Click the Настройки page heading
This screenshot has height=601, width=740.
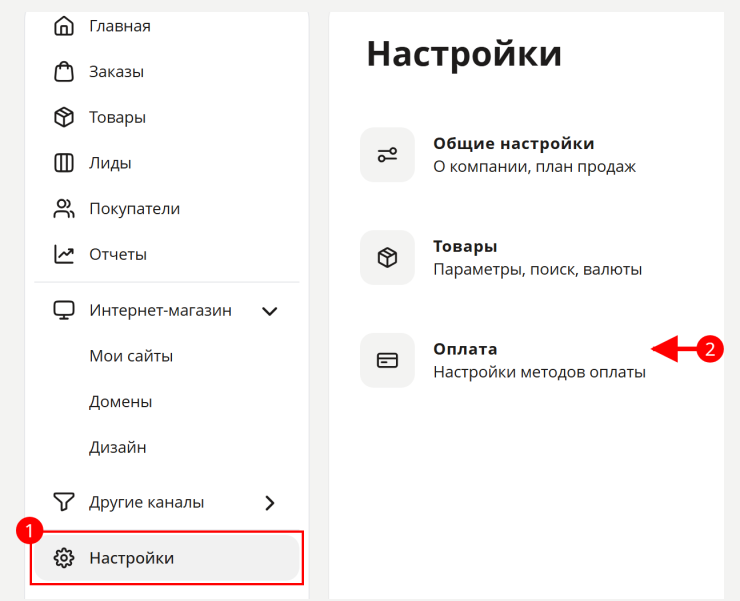tap(464, 54)
